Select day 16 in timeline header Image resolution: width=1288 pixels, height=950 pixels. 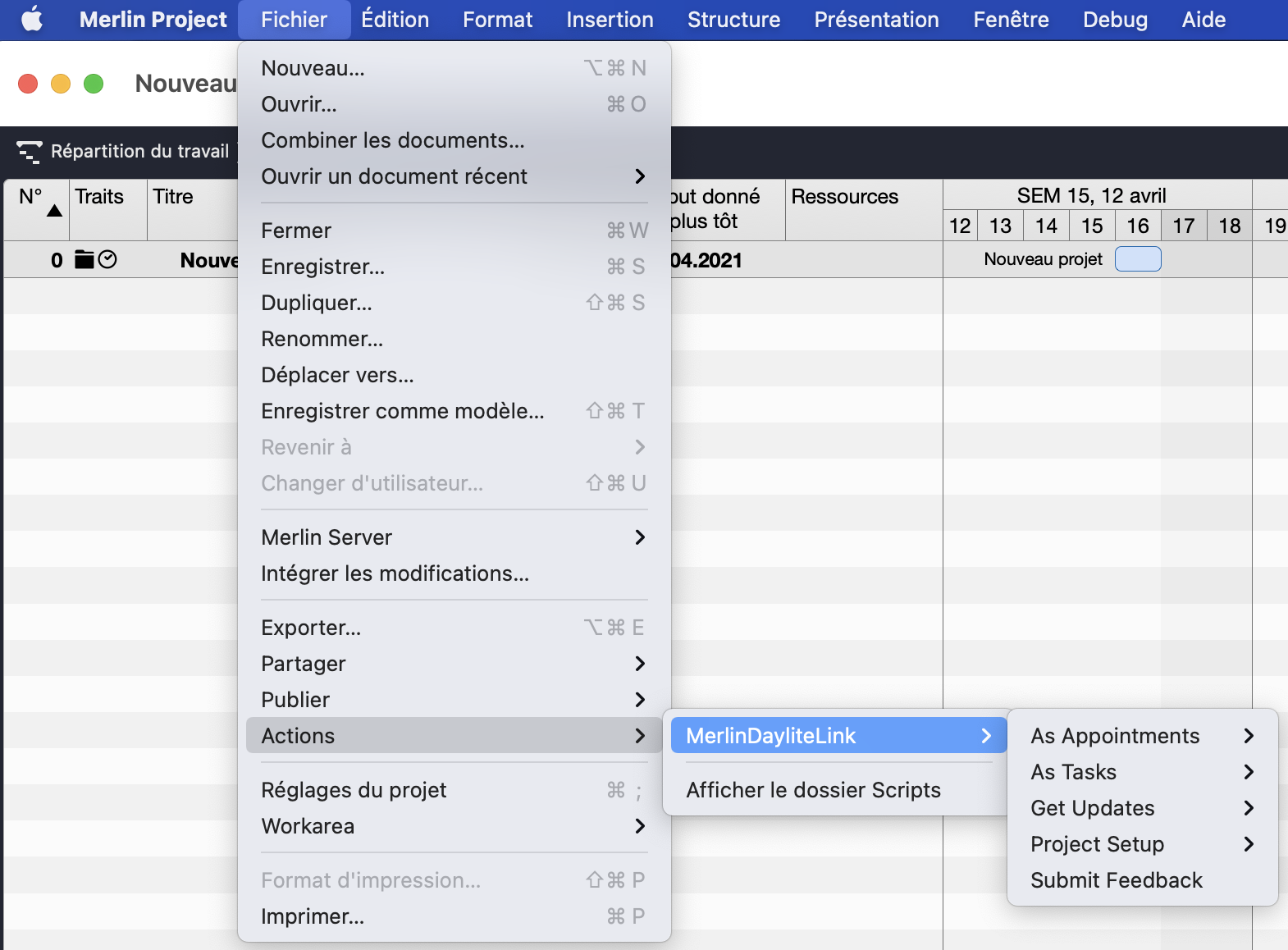[1137, 226]
